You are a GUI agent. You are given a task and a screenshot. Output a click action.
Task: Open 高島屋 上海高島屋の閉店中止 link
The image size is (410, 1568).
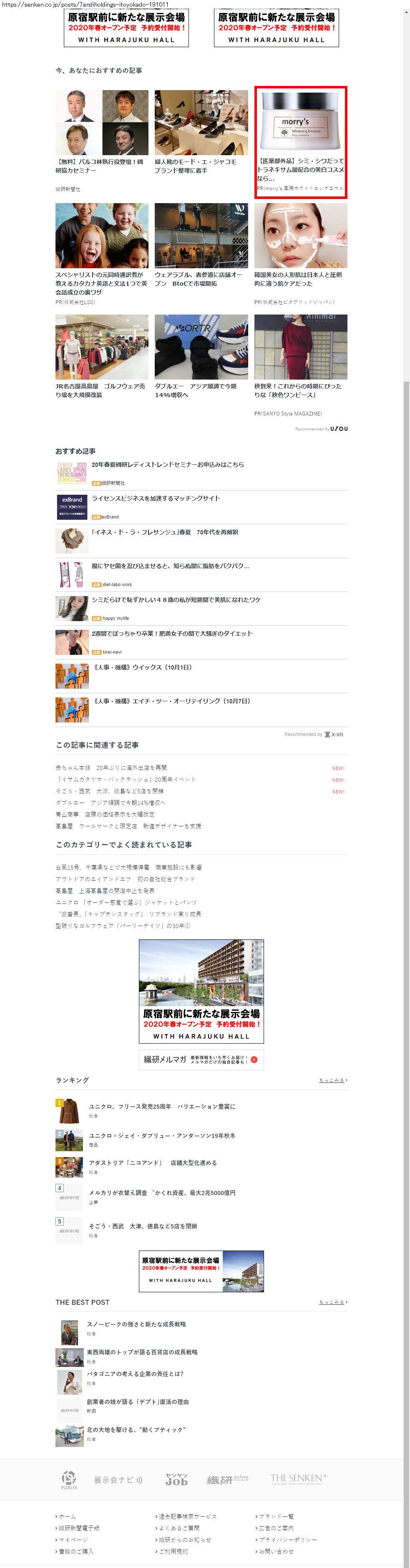(105, 891)
